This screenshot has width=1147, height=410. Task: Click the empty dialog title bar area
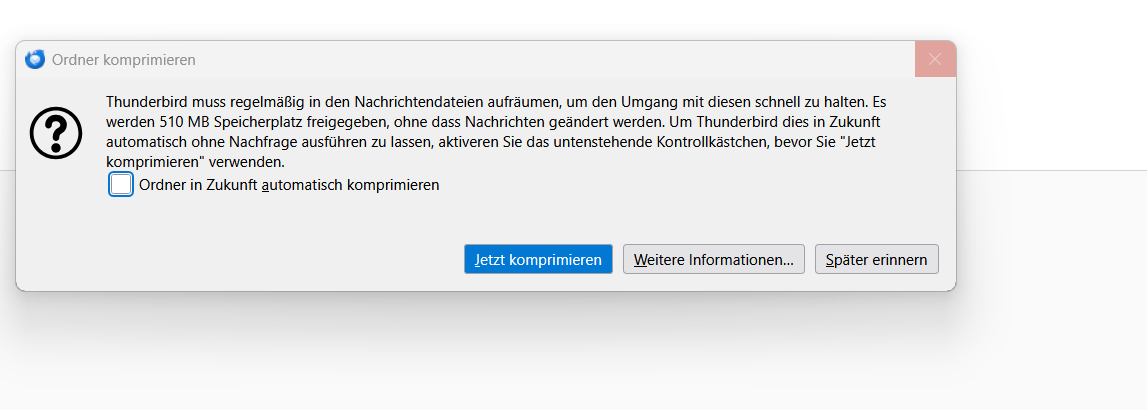click(550, 59)
